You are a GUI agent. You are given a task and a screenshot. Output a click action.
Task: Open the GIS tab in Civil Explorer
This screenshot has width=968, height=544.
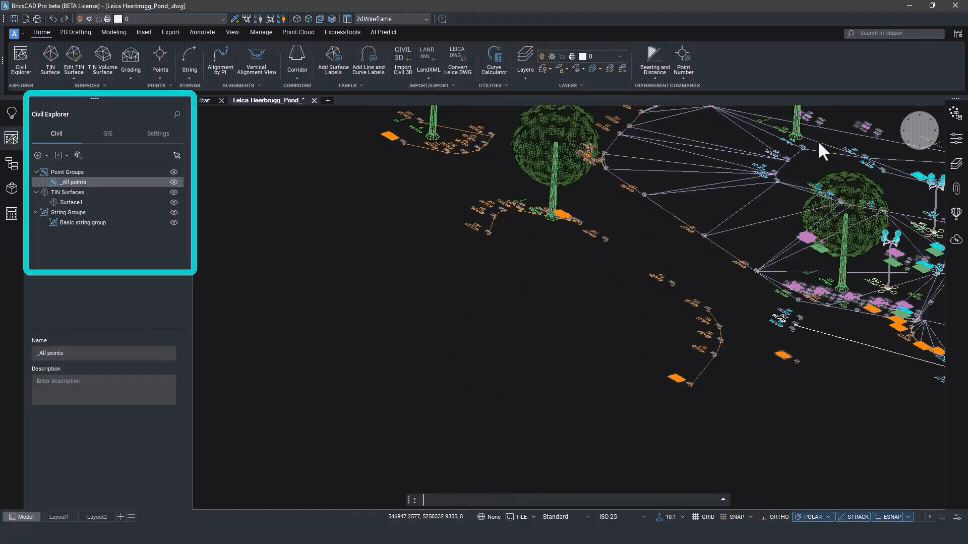(107, 133)
